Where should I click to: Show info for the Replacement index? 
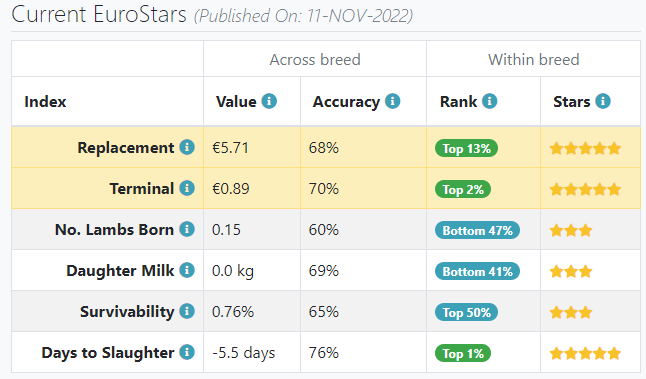coord(187,147)
